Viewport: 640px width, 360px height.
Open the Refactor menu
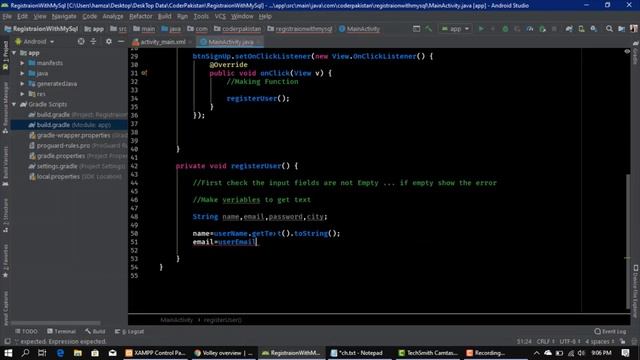tap(140, 16)
